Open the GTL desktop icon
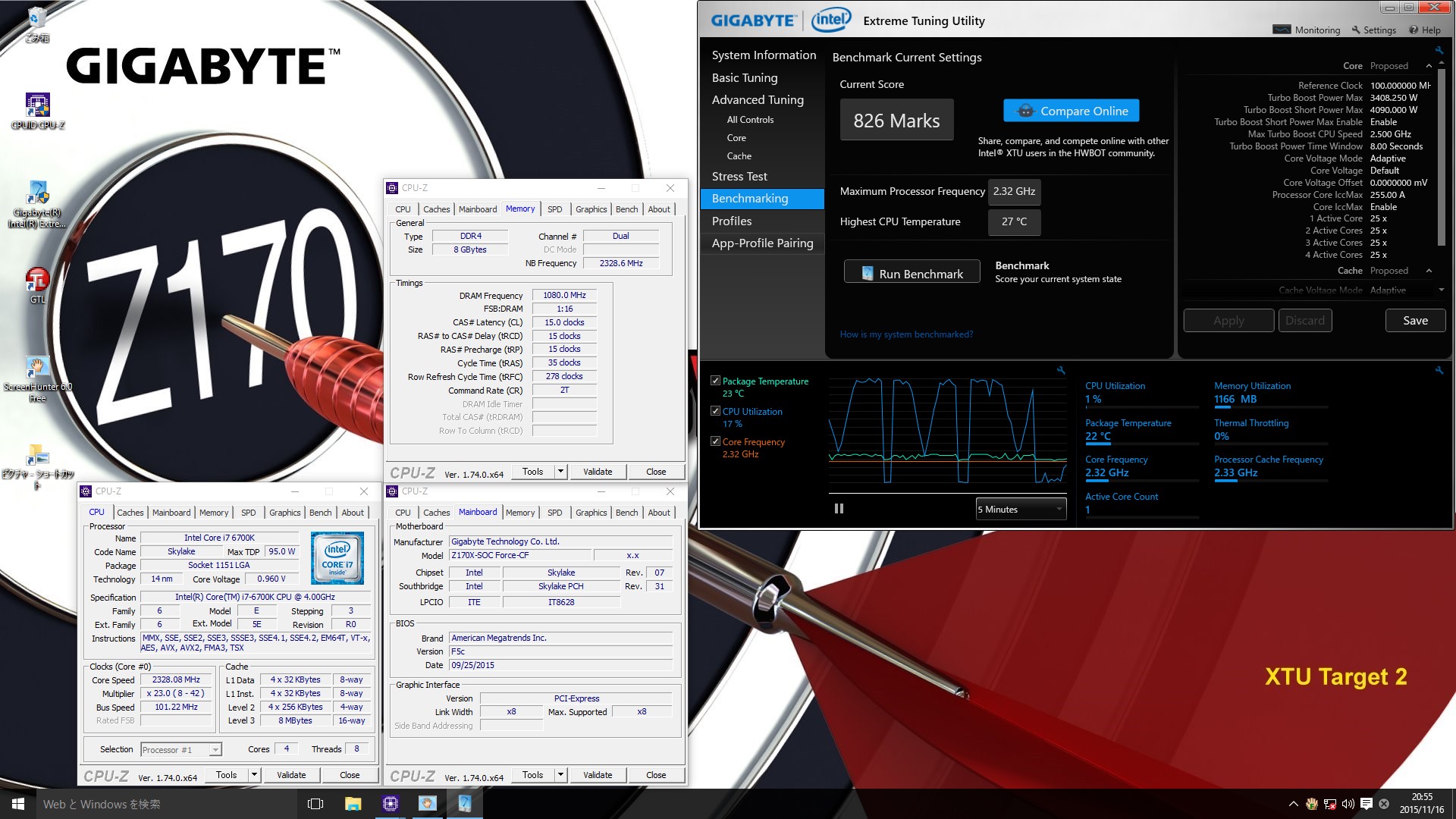The height and width of the screenshot is (819, 1456). coord(37,285)
